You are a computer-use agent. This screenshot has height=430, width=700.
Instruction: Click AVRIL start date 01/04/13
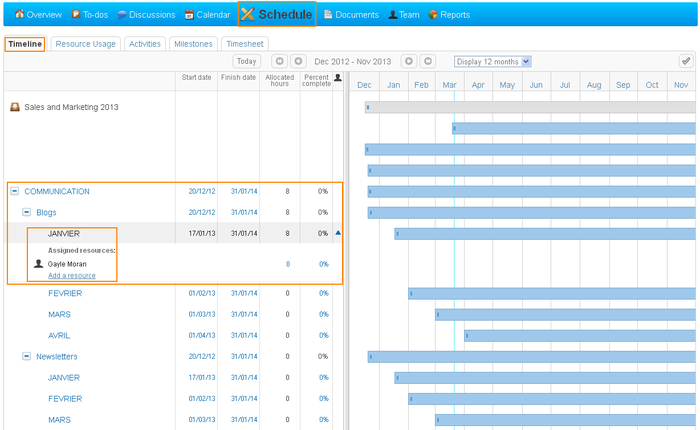point(202,335)
